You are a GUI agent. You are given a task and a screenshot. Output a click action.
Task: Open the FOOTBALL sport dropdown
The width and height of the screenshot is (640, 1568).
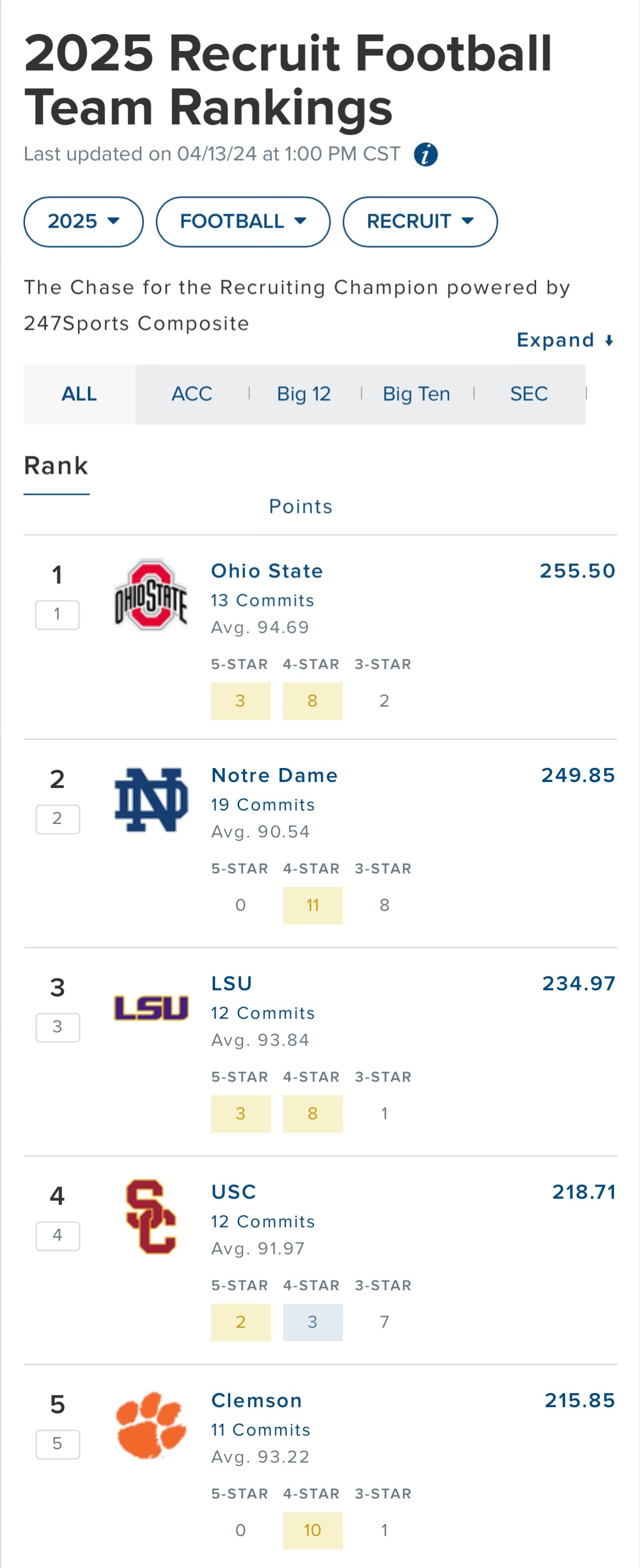click(x=243, y=222)
